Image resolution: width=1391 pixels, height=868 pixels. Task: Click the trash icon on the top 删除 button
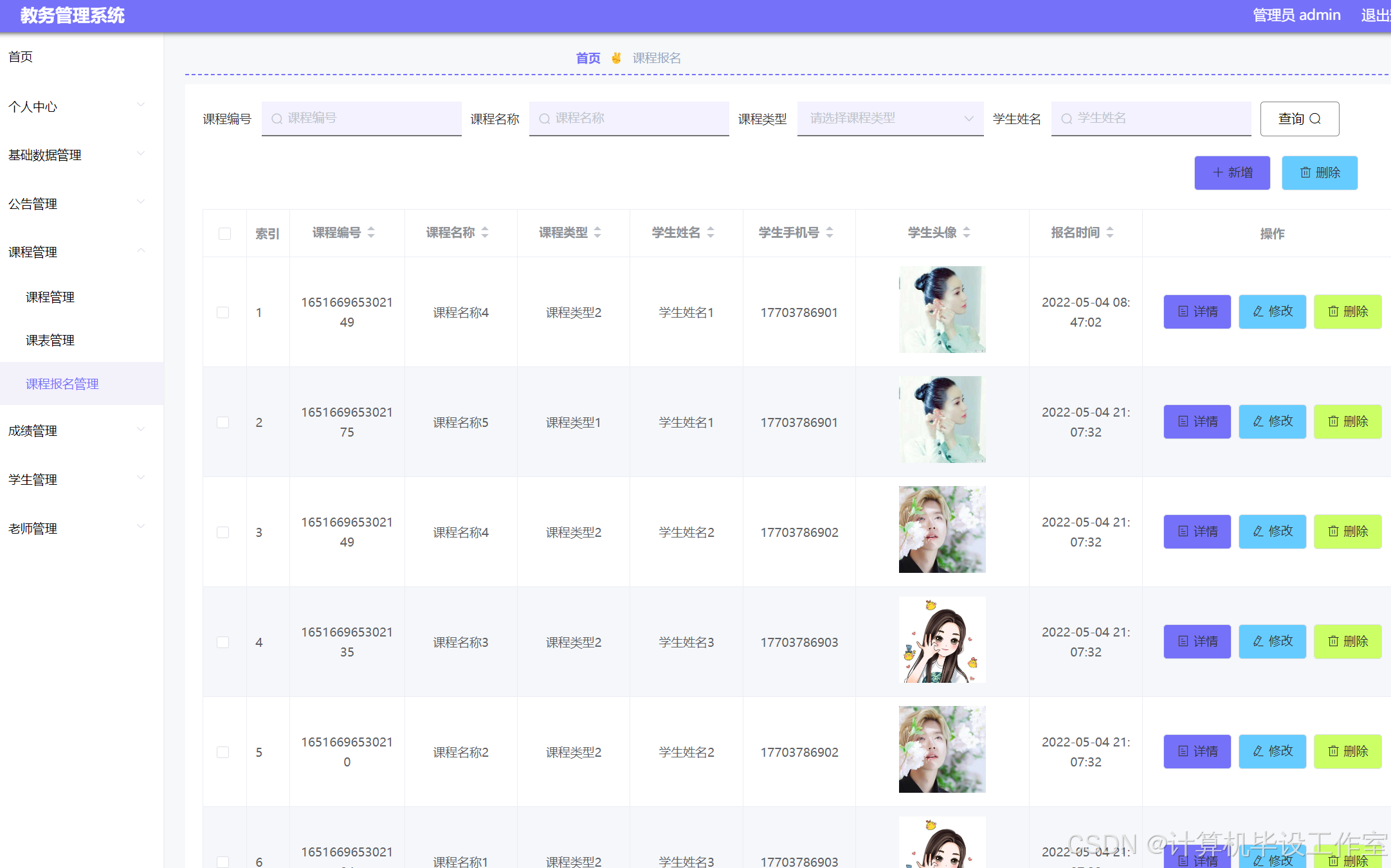(x=1305, y=172)
